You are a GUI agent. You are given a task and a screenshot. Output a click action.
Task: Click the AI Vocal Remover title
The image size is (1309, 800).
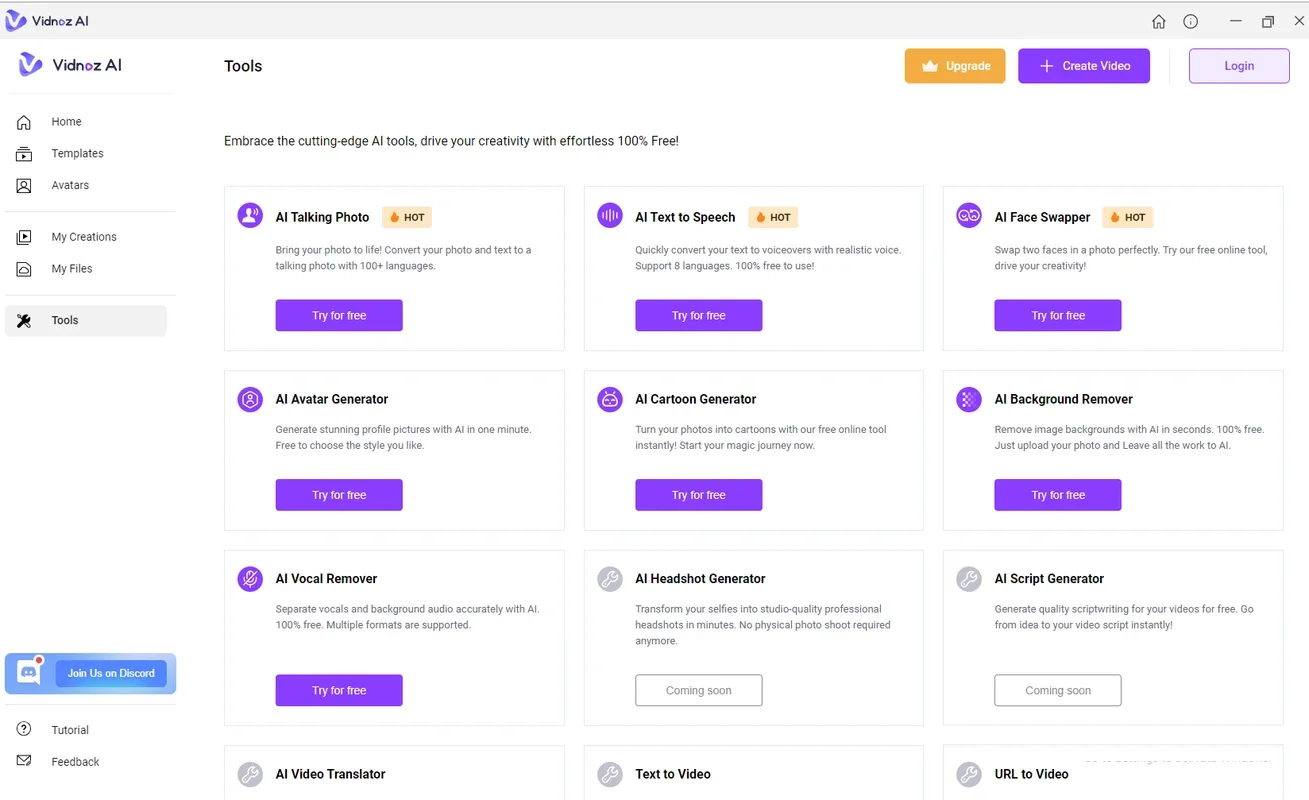pos(327,578)
